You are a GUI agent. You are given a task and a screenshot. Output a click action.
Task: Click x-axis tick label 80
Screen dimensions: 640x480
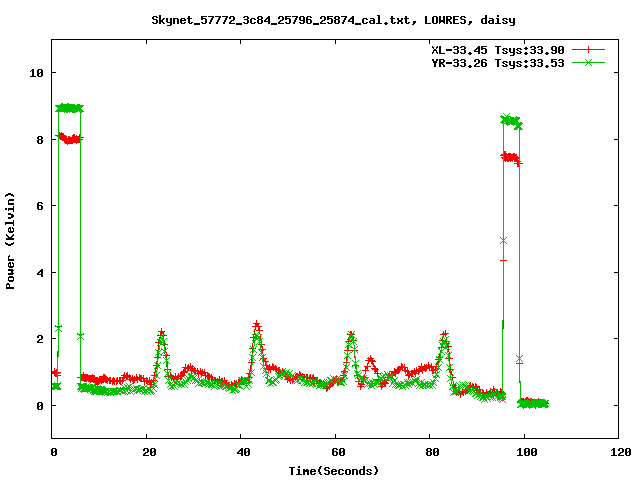point(433,452)
